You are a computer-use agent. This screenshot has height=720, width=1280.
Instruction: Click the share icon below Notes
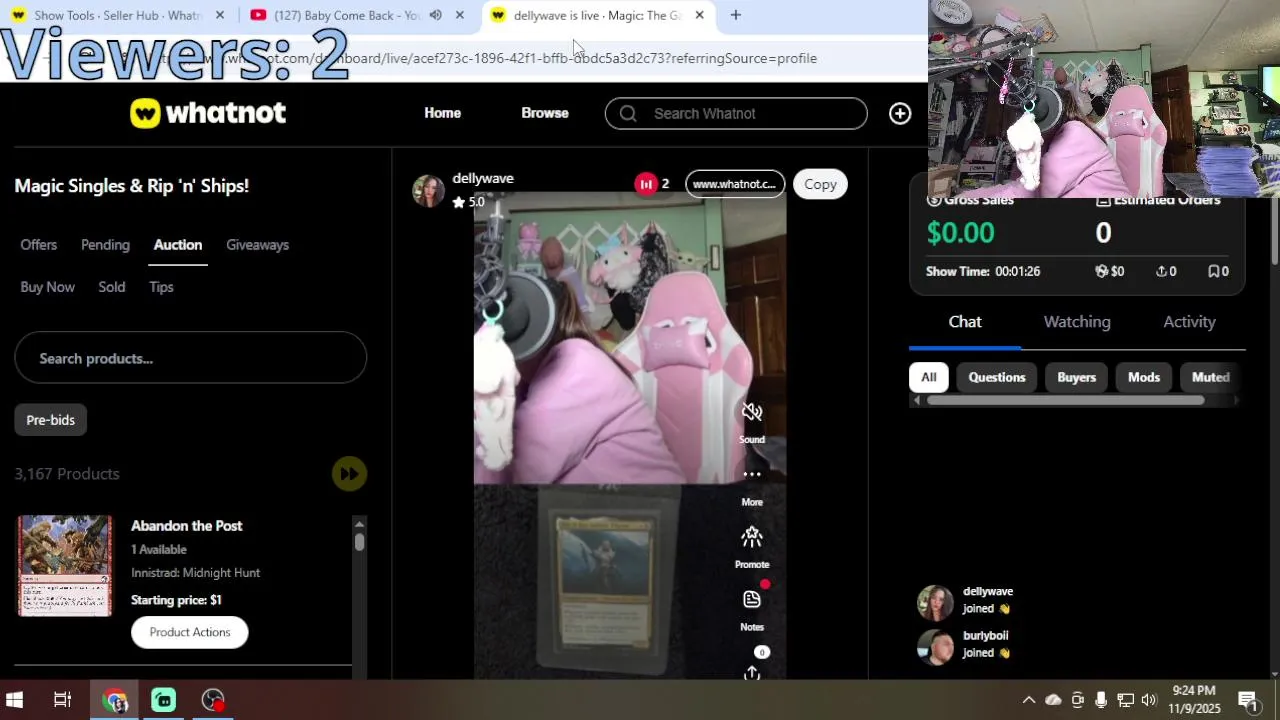[x=752, y=674]
